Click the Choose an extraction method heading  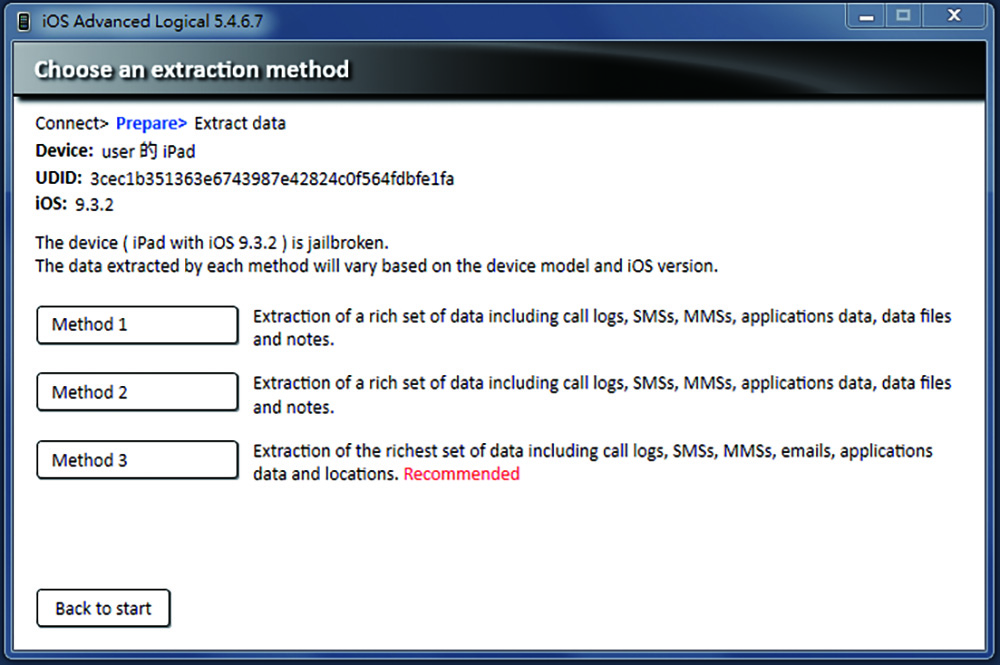pyautogui.click(x=192, y=69)
